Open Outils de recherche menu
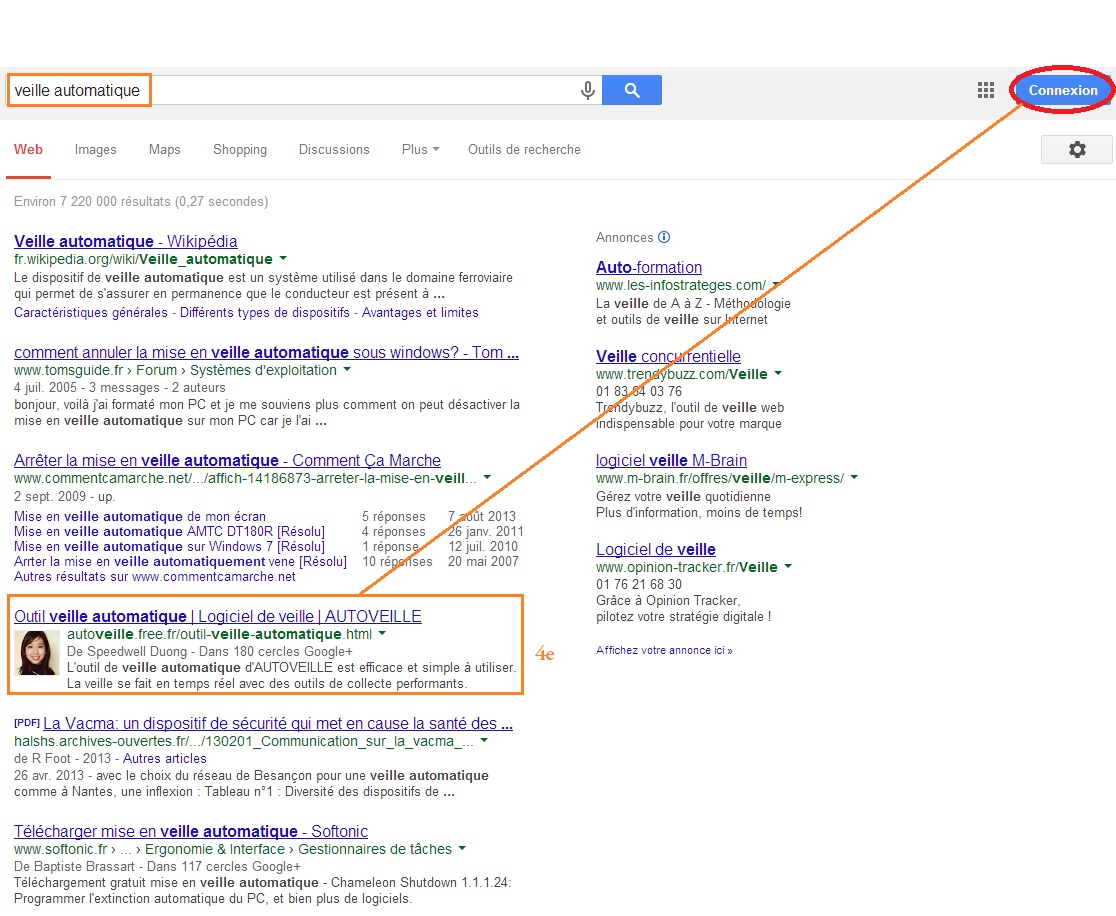Screen dimensions: 1116x916 [524, 149]
